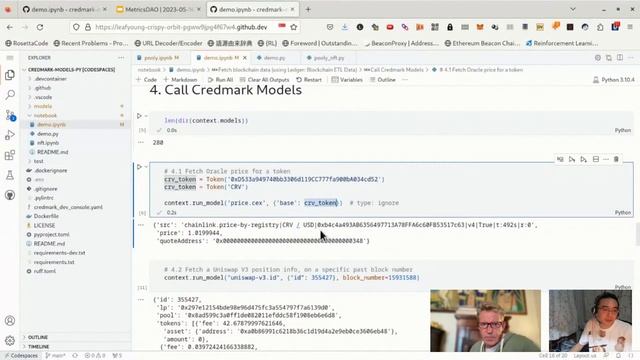Expand the TIMELINE section

click(37, 347)
